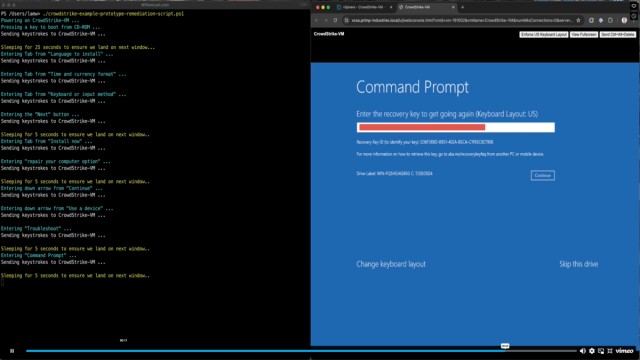This screenshot has width=640, height=360.
Task: Click the browser address bar URL
Action: [x=462, y=20]
